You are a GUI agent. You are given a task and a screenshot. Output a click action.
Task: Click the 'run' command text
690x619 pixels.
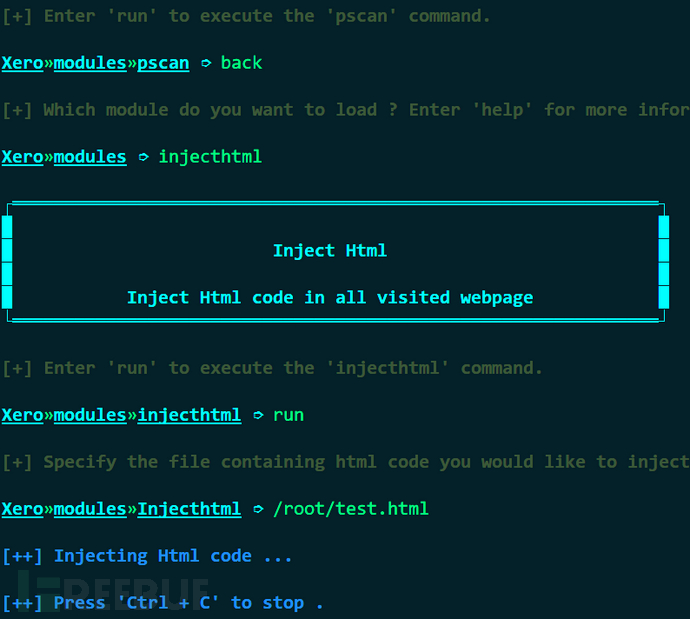(288, 415)
